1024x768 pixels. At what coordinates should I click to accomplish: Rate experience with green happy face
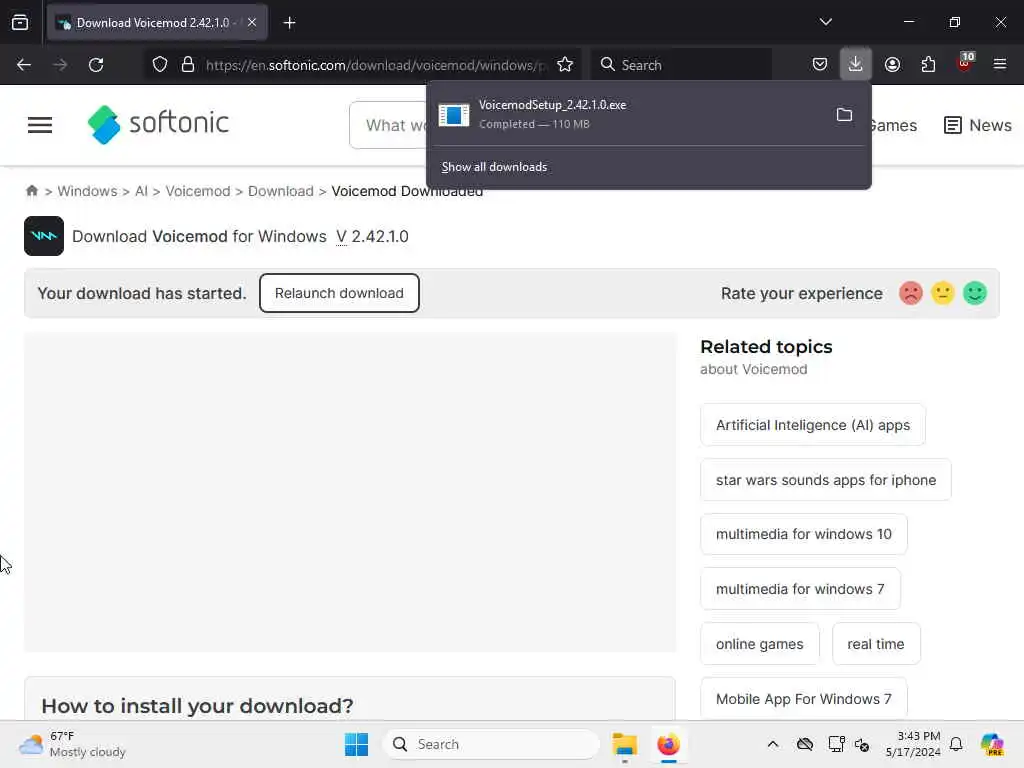pos(975,293)
